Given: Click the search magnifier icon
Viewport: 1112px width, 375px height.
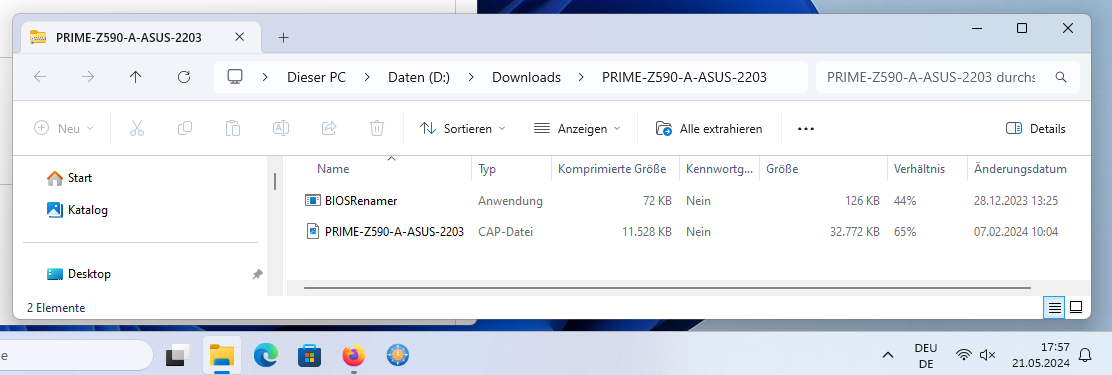Looking at the screenshot, I should (x=1061, y=77).
